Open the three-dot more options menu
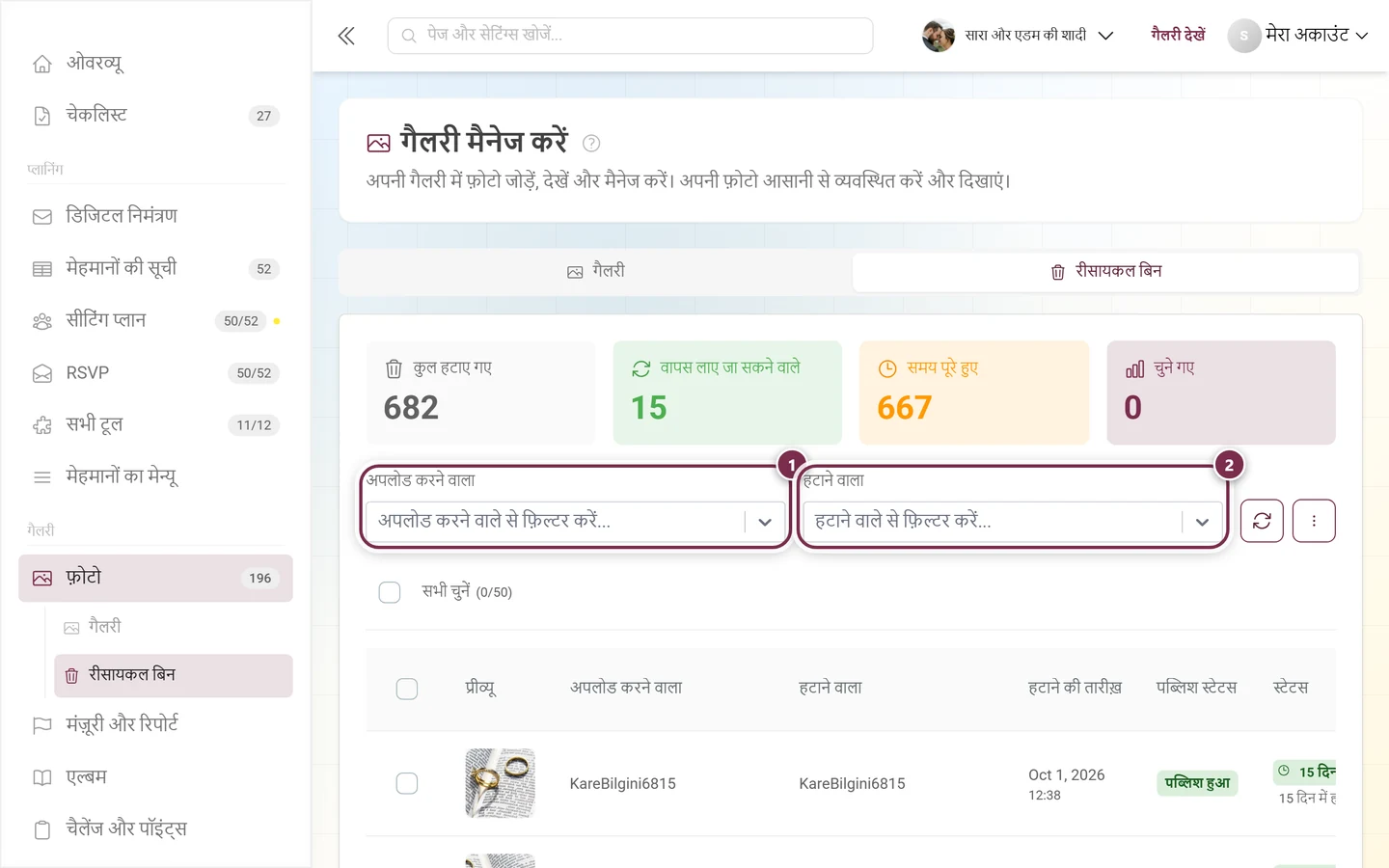The width and height of the screenshot is (1389, 868). pos(1314,521)
